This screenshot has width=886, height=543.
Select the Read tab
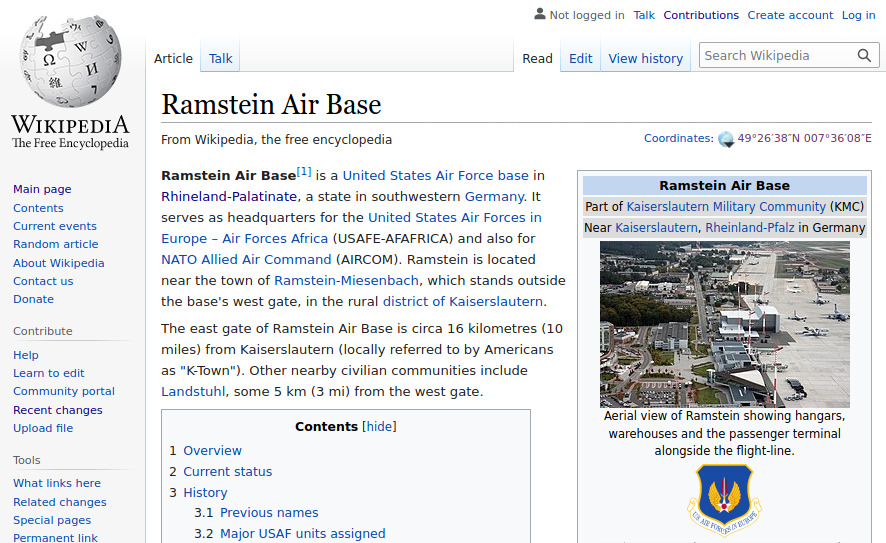click(537, 59)
